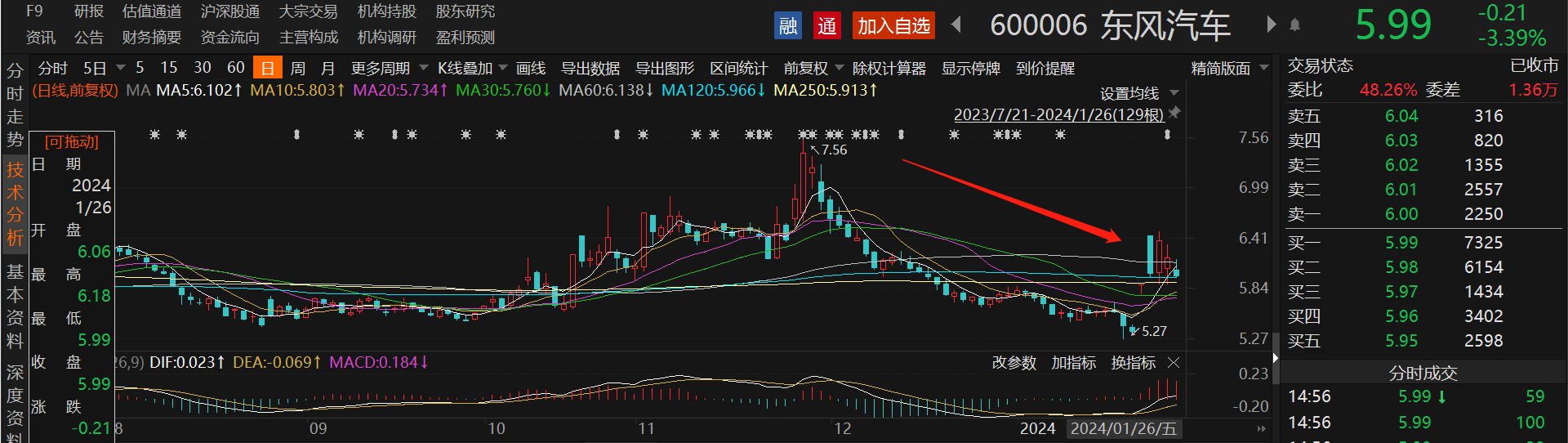Image resolution: width=1568 pixels, height=443 pixels.
Task: Click 导出数据 export data
Action: [x=590, y=68]
